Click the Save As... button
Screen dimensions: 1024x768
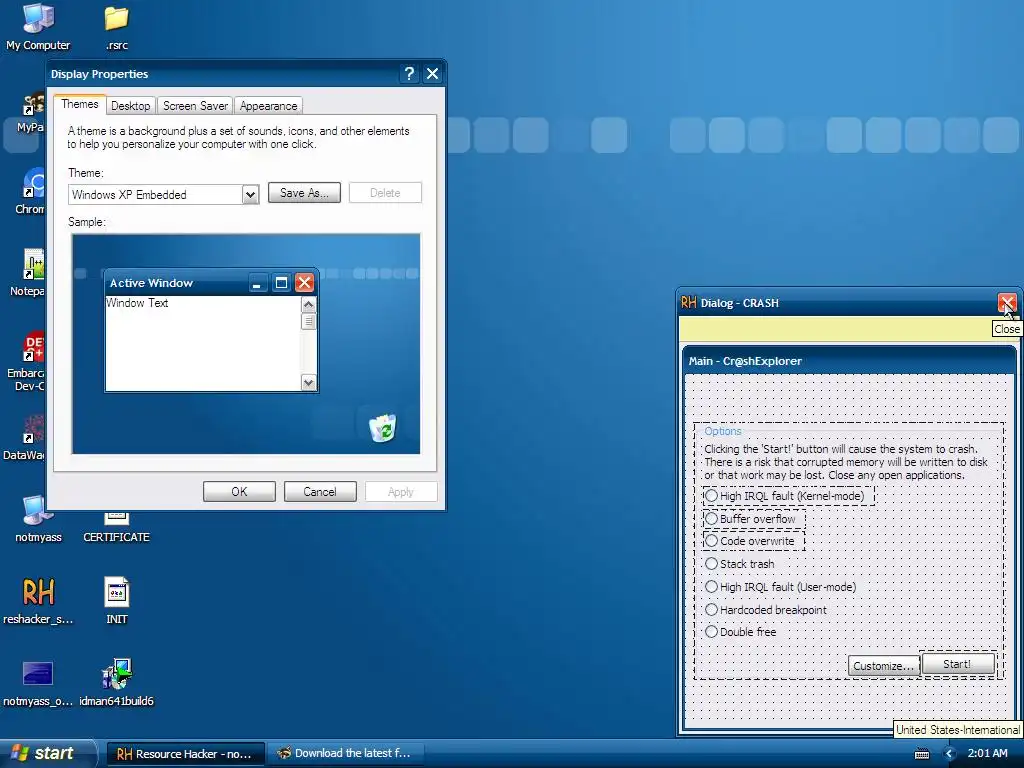pos(304,193)
